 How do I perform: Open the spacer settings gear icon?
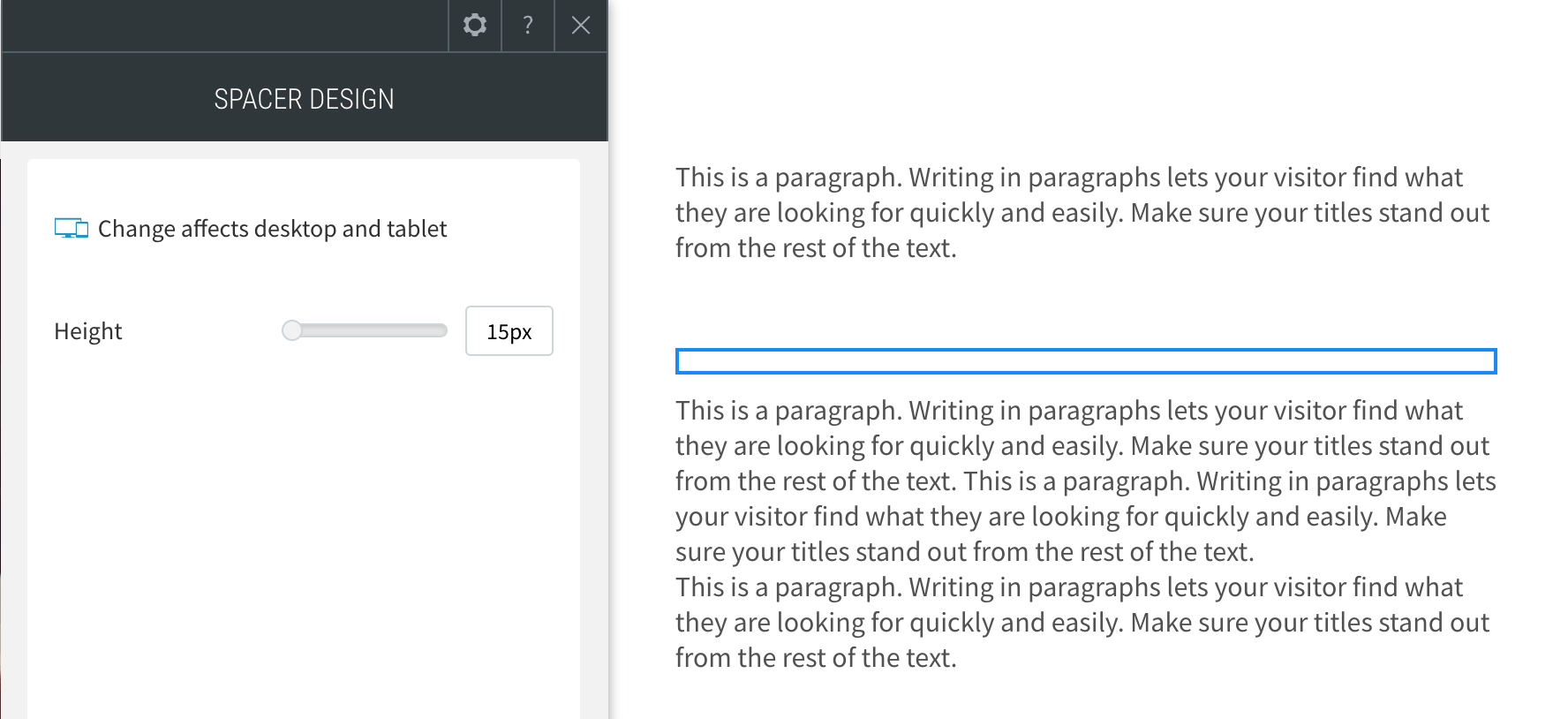click(475, 25)
